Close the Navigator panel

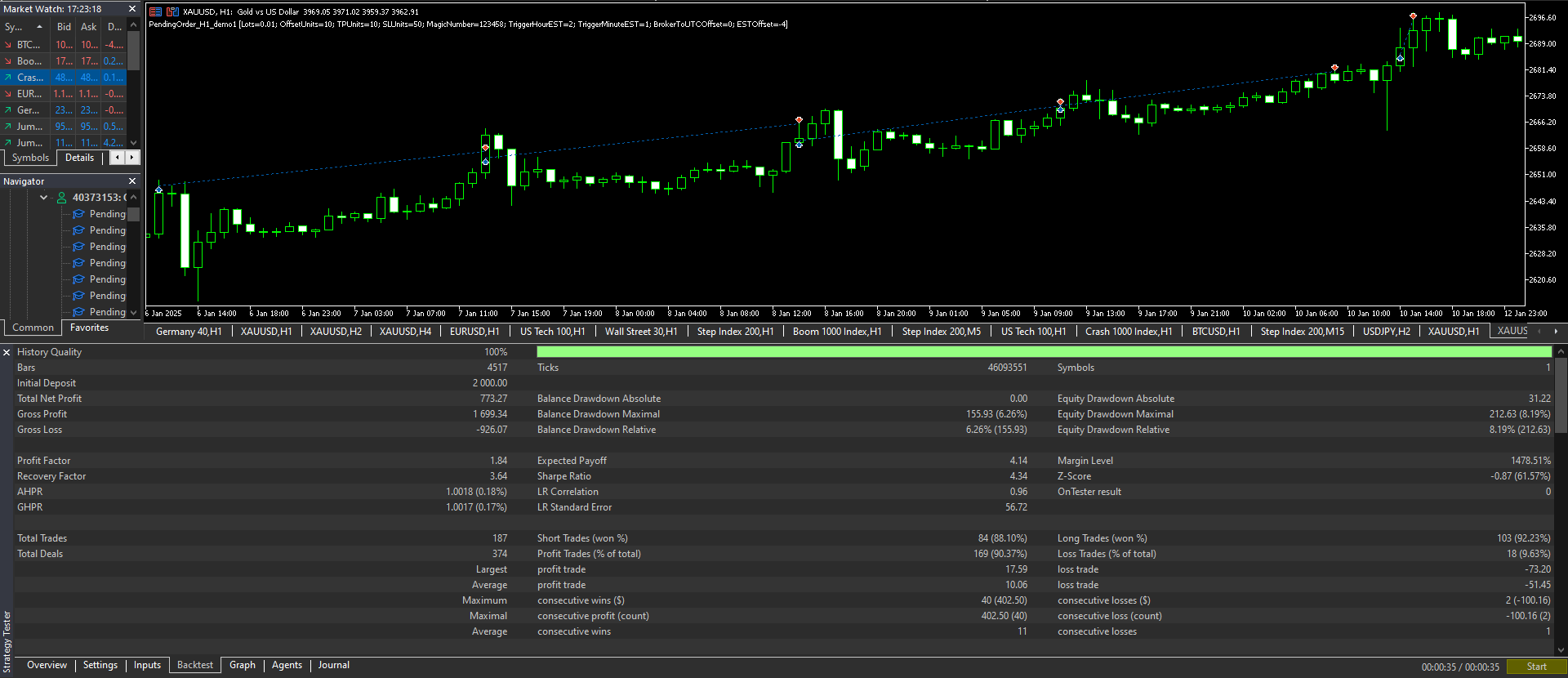132,181
